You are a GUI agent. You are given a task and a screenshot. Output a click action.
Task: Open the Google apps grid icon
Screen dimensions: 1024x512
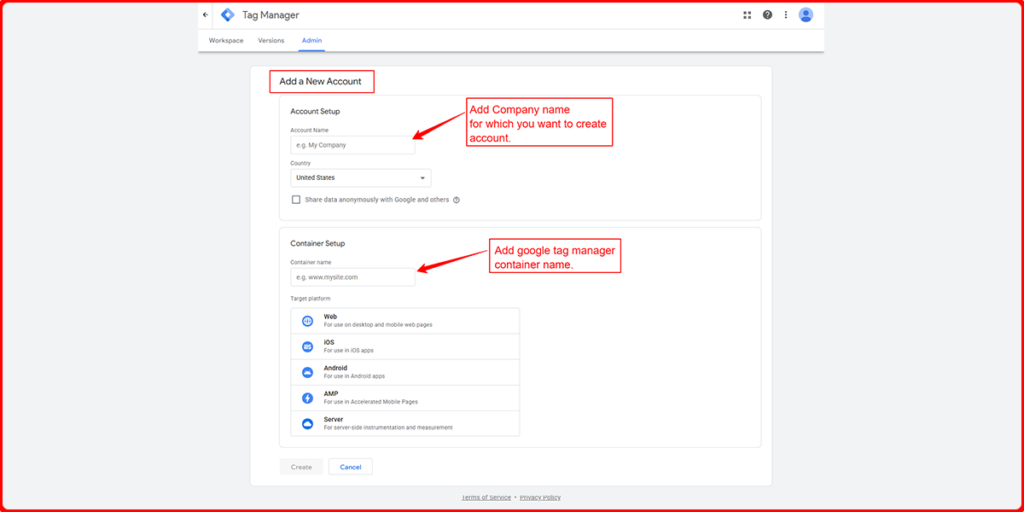coord(747,15)
